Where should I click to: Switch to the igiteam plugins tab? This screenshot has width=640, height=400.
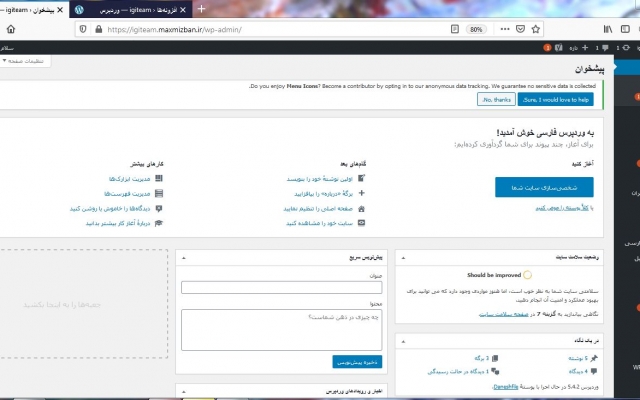pos(131,10)
